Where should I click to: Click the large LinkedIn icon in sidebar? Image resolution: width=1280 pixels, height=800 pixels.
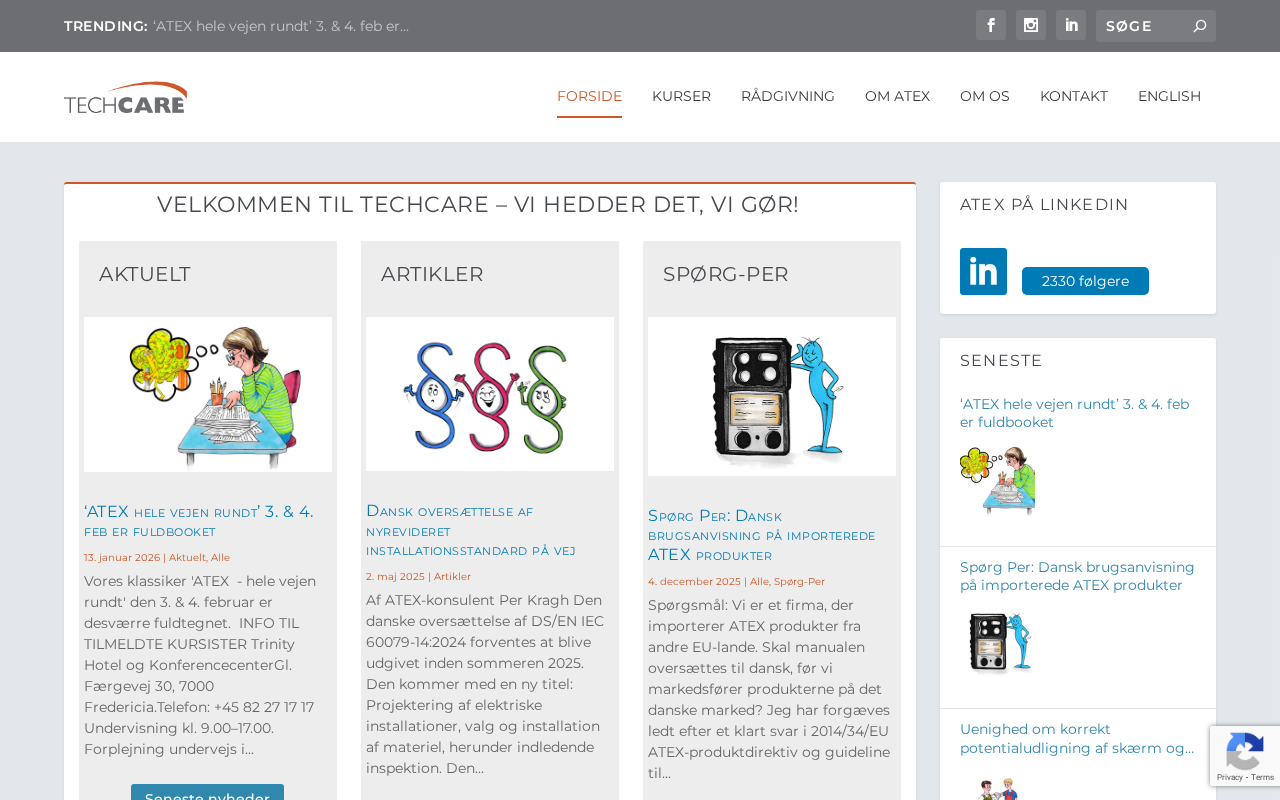point(983,271)
